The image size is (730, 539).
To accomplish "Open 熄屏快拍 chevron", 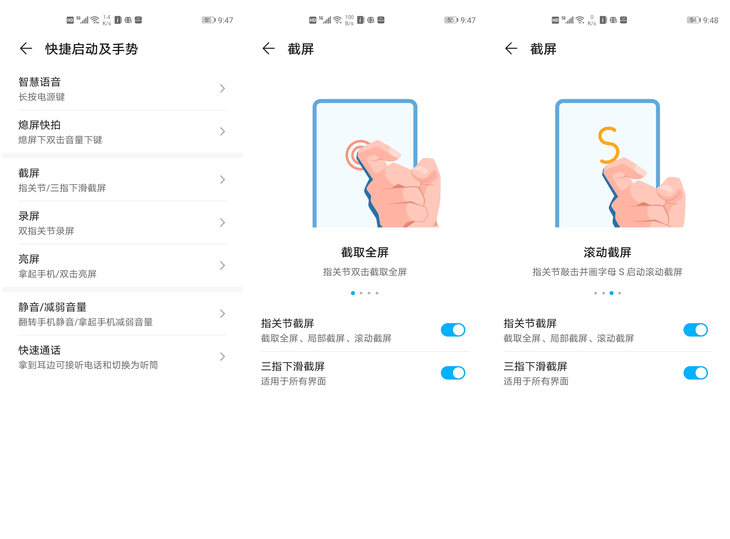I will pos(223,132).
